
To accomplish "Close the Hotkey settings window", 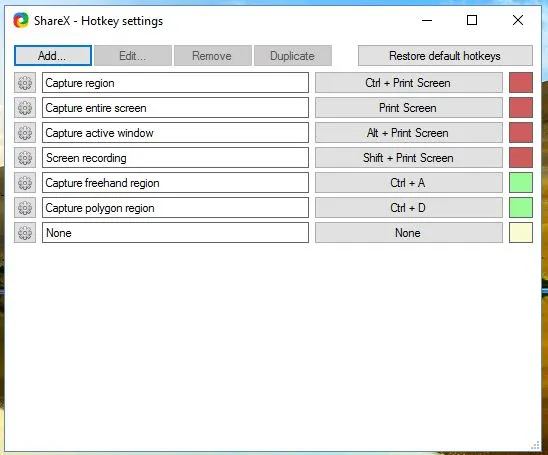I will tap(518, 20).
